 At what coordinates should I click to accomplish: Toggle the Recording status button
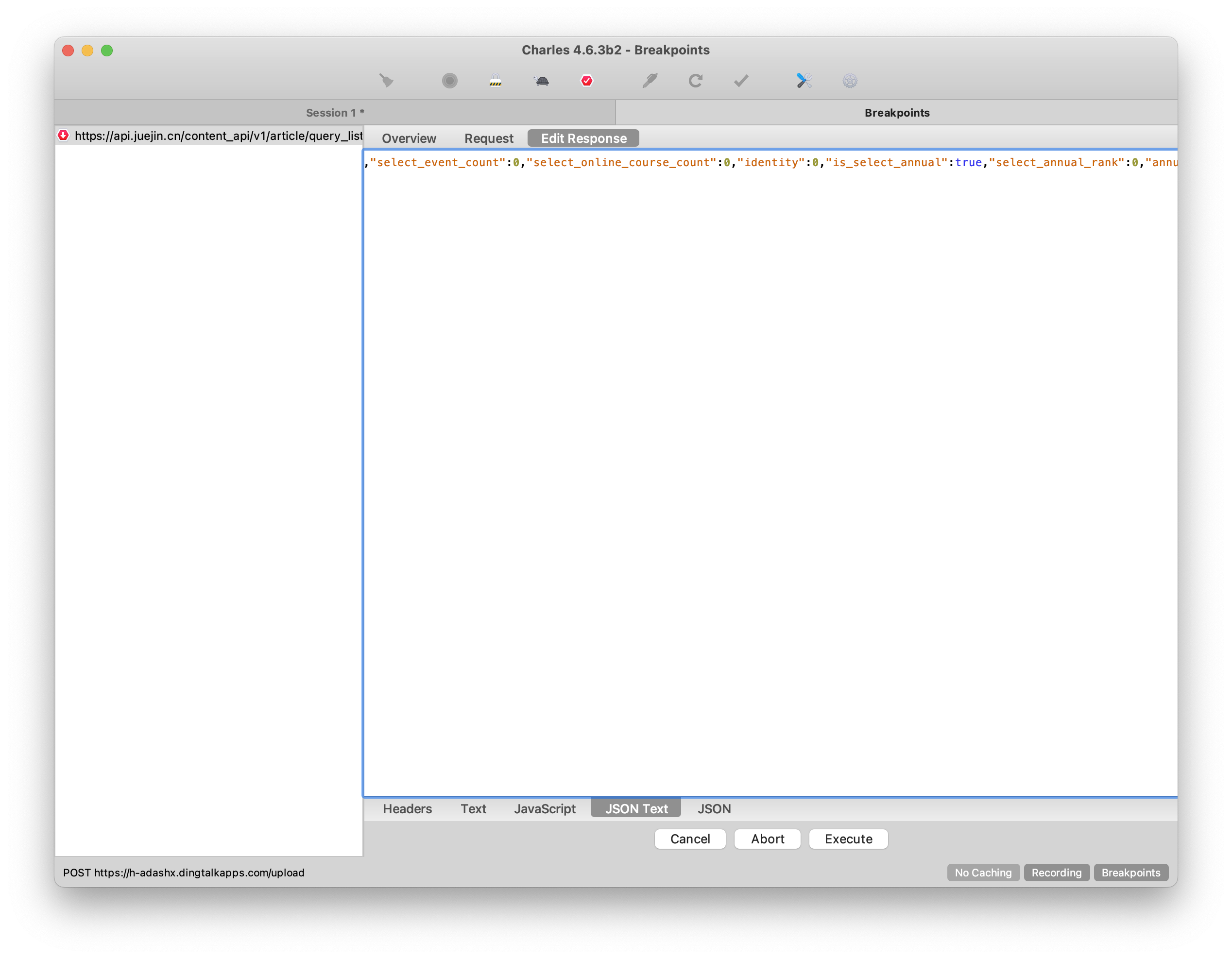[x=1057, y=873]
